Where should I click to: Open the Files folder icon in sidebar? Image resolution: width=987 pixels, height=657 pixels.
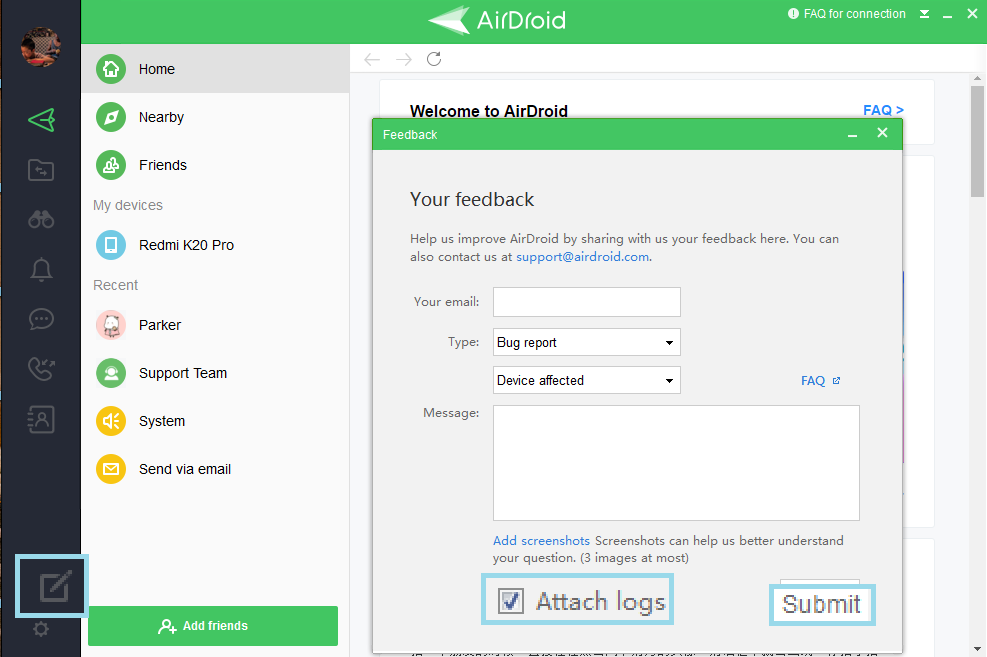[x=41, y=170]
